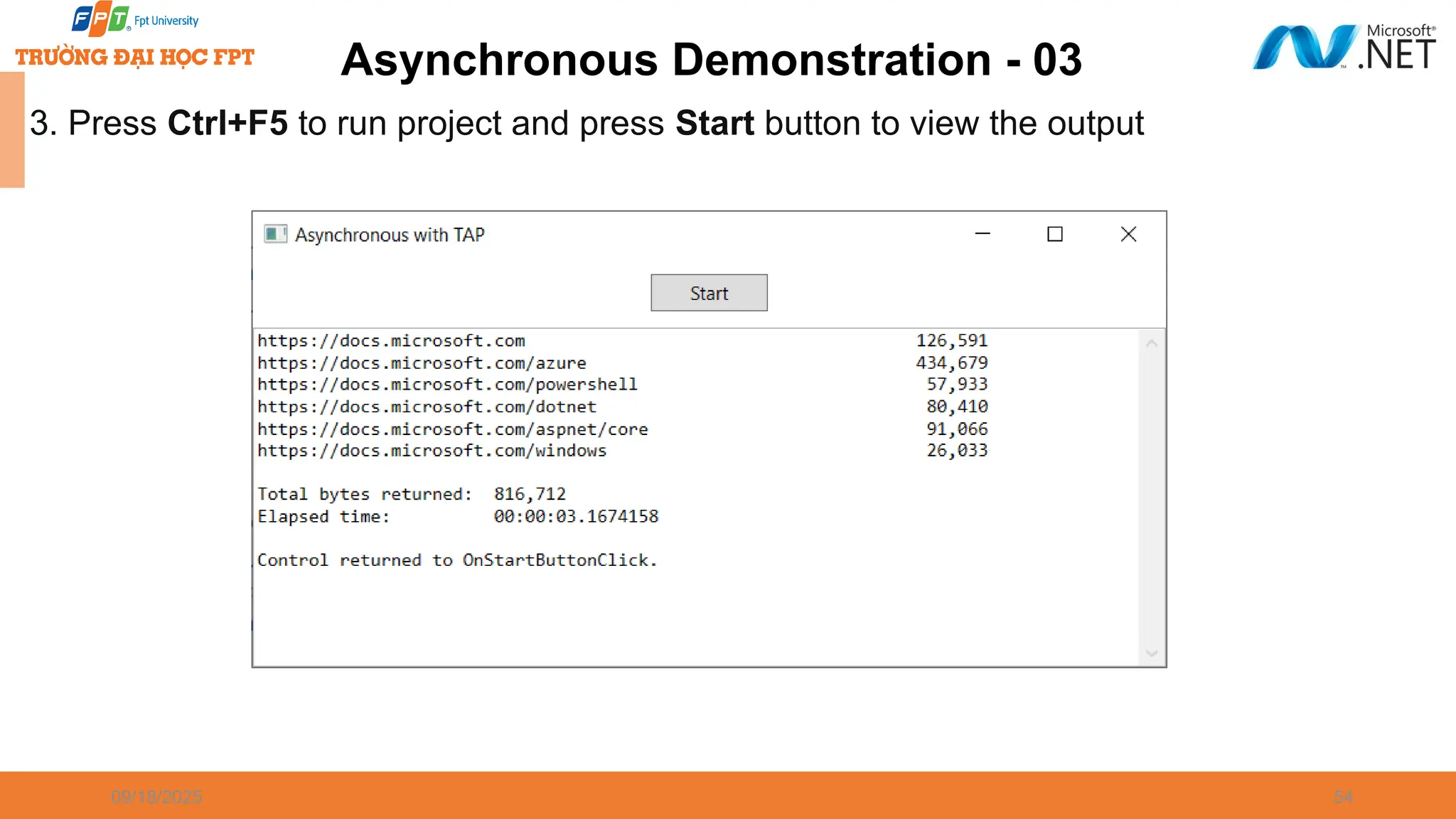The width and height of the screenshot is (1456, 819).
Task: Click the total value 816,712
Action: click(530, 494)
